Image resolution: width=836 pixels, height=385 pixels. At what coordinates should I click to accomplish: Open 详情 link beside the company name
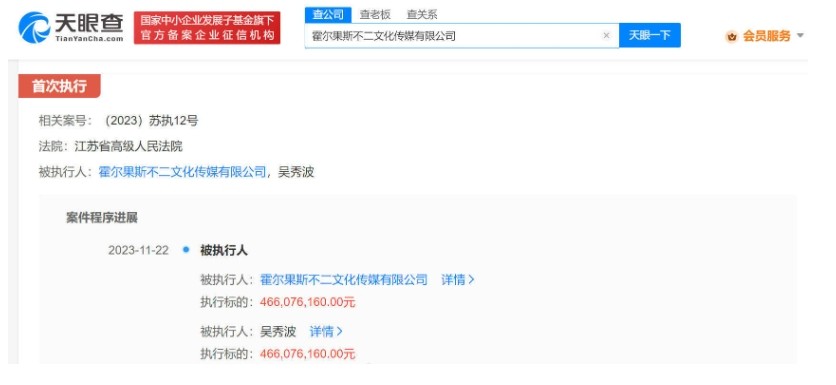point(457,279)
